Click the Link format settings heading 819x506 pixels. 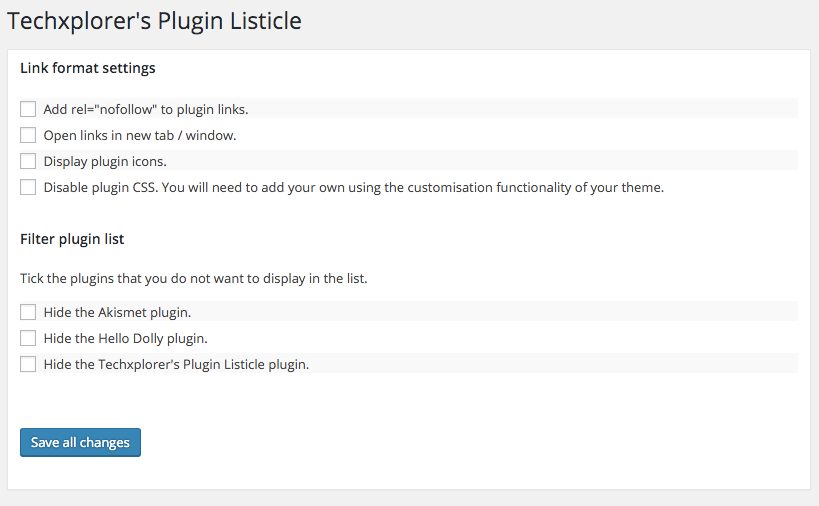click(88, 68)
